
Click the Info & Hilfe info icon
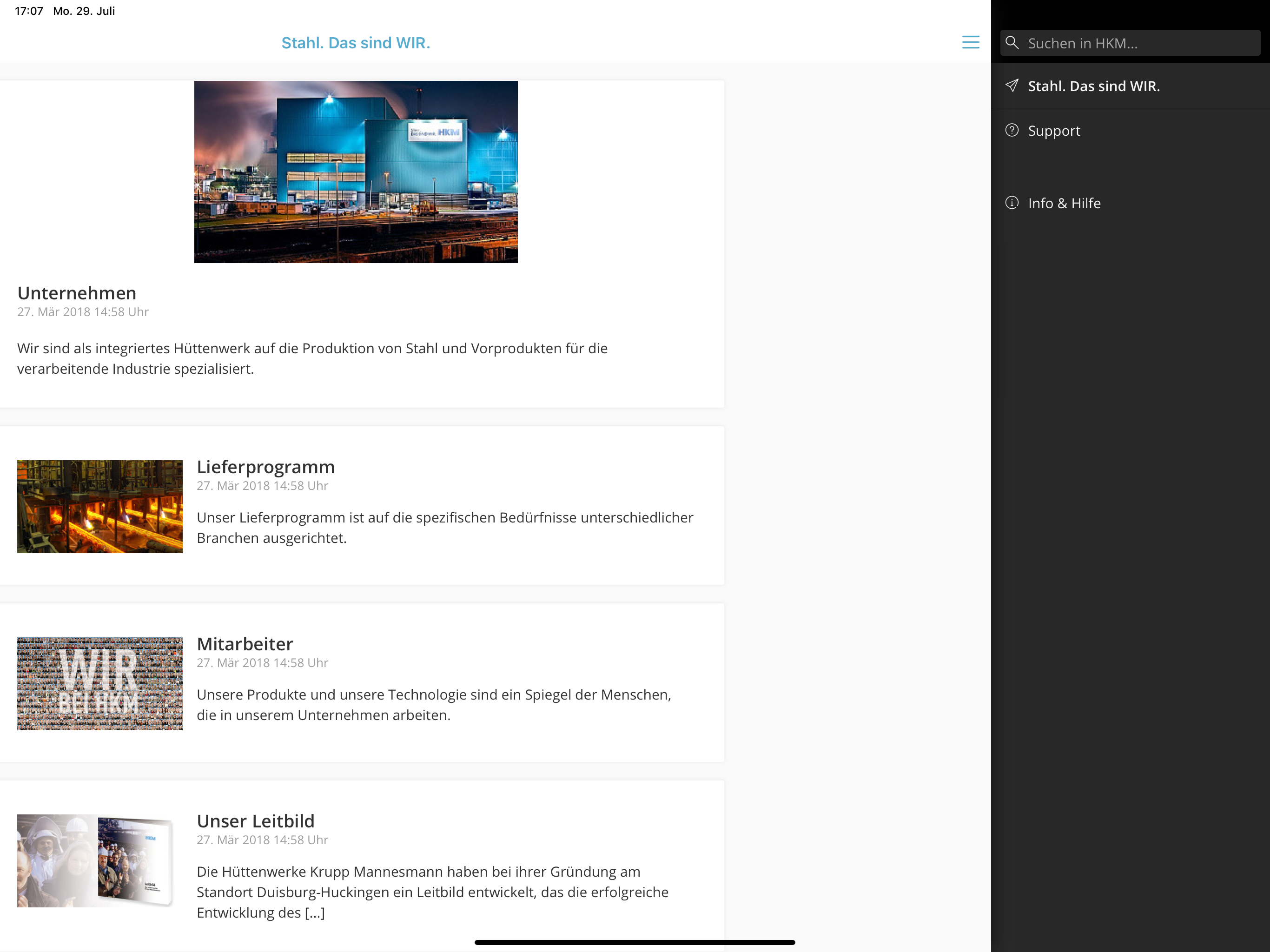(1012, 203)
